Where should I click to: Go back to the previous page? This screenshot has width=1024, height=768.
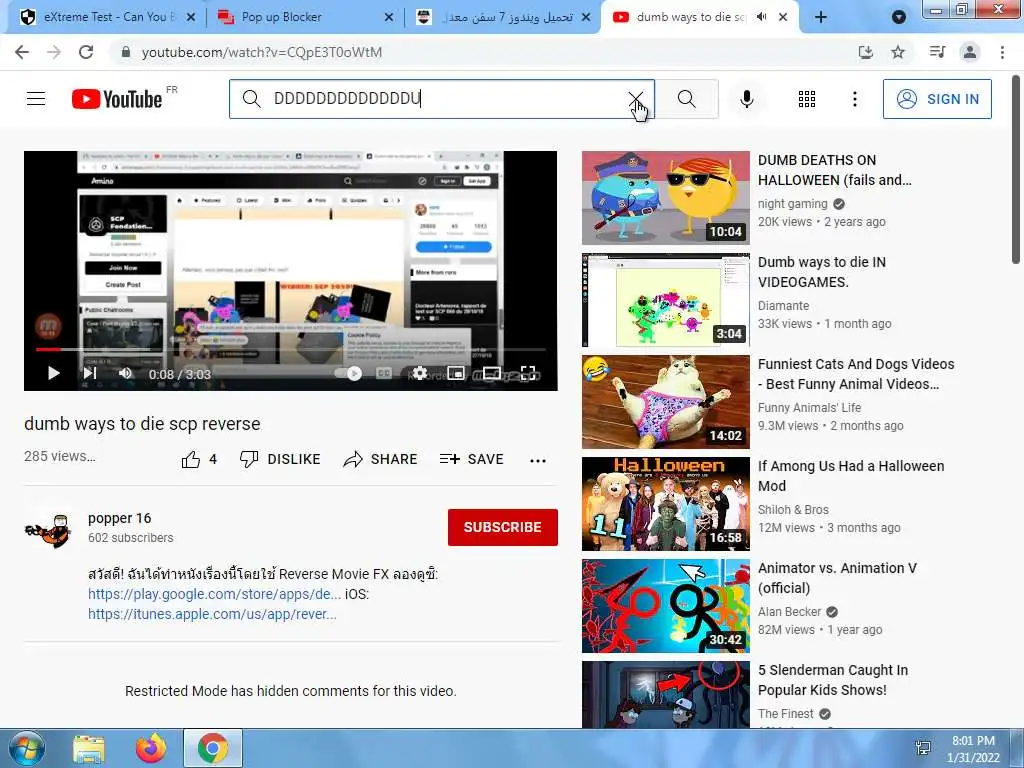pyautogui.click(x=22, y=52)
